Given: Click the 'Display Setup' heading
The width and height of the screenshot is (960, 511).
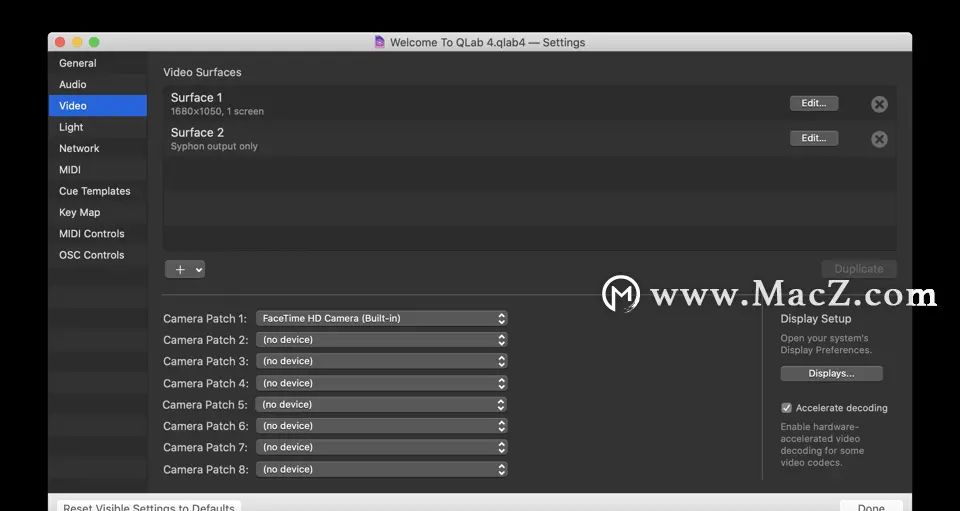Looking at the screenshot, I should coord(816,319).
